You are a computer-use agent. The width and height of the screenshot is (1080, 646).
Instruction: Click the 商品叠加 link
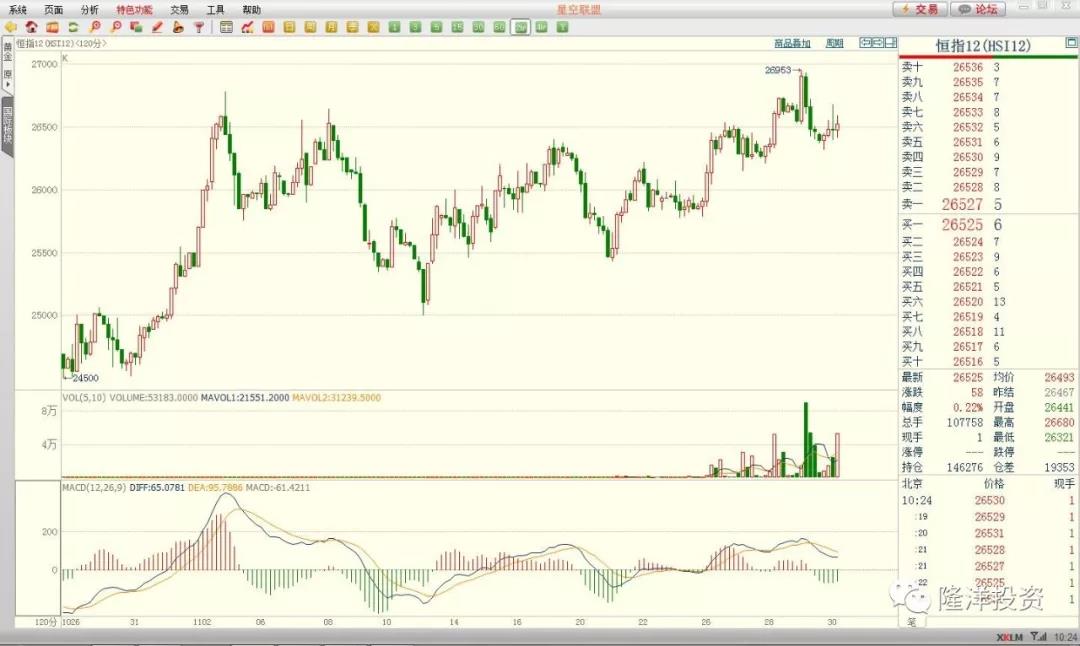pos(792,43)
